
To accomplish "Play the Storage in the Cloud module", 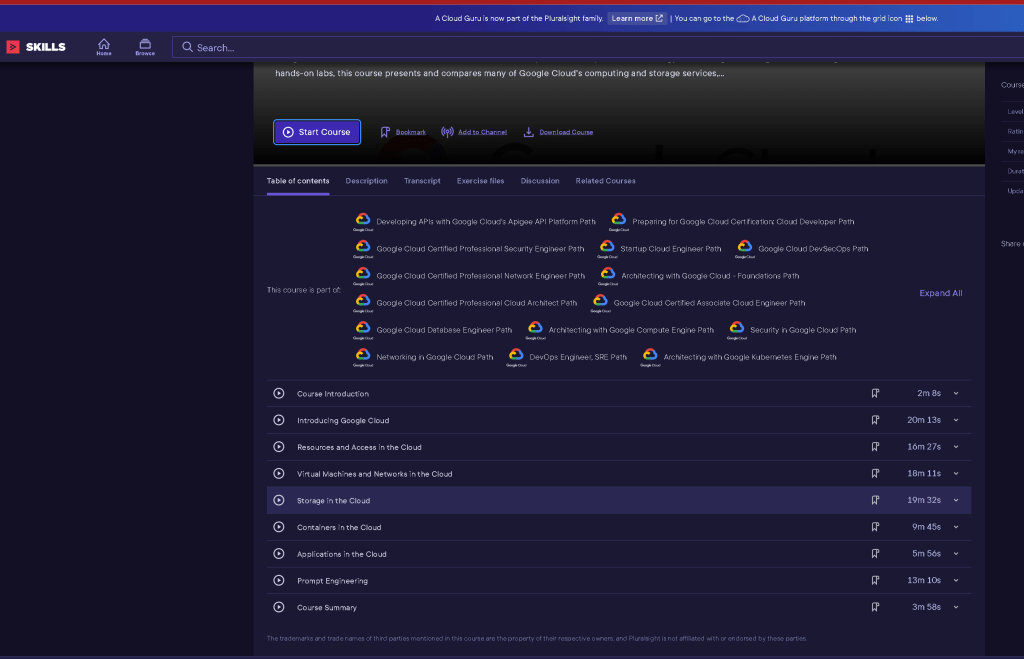I will coord(279,500).
